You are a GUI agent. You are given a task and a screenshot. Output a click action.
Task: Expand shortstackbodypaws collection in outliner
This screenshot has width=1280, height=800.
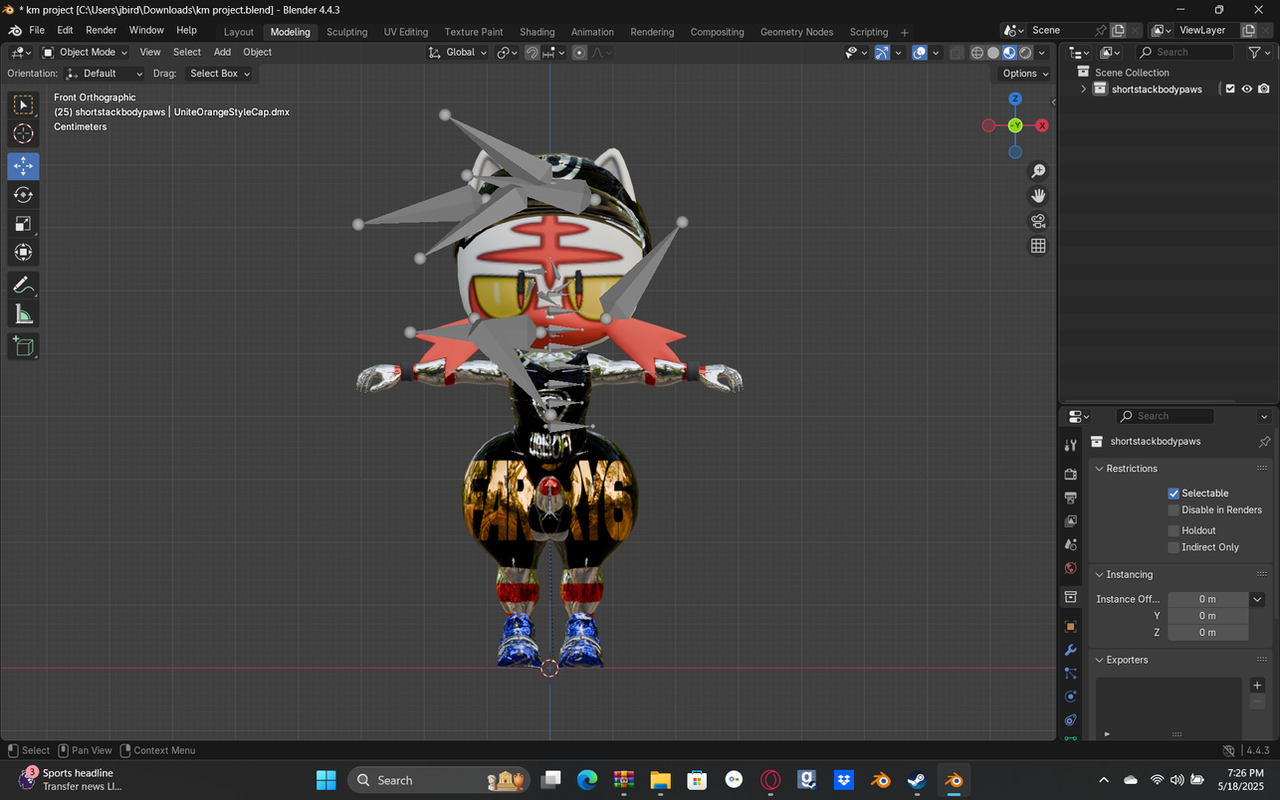click(x=1083, y=89)
